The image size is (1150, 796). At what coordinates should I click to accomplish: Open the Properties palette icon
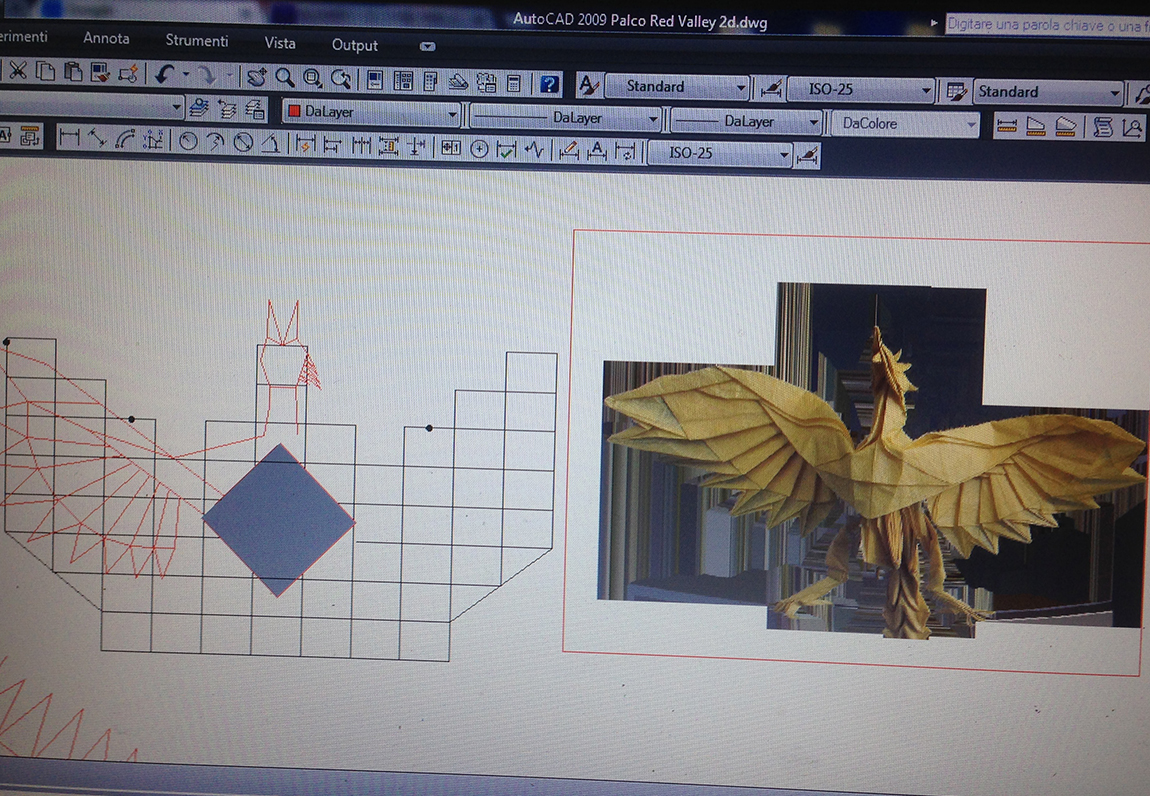[375, 79]
